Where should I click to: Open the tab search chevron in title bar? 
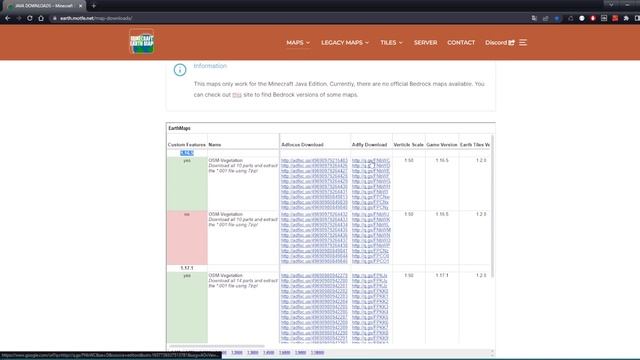pos(611,4)
